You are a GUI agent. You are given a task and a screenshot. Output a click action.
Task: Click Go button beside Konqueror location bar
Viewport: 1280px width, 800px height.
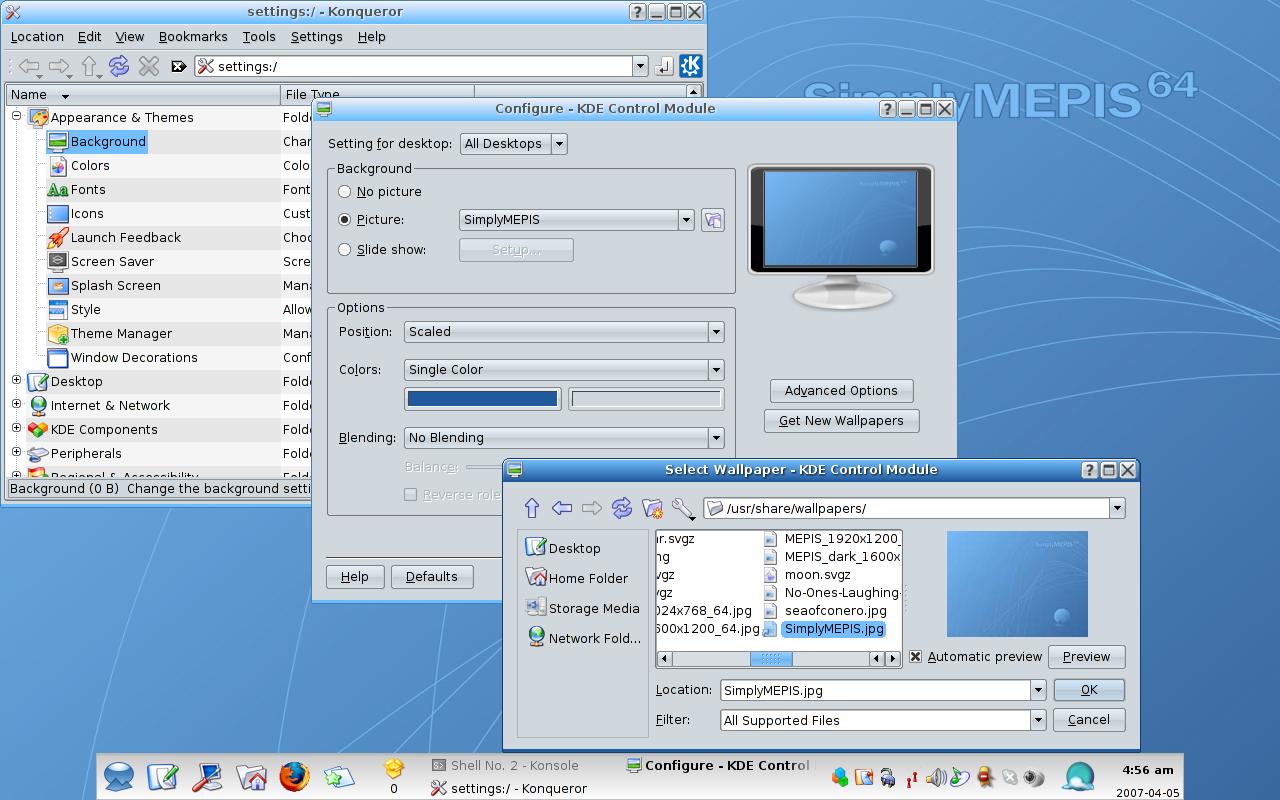coord(664,66)
